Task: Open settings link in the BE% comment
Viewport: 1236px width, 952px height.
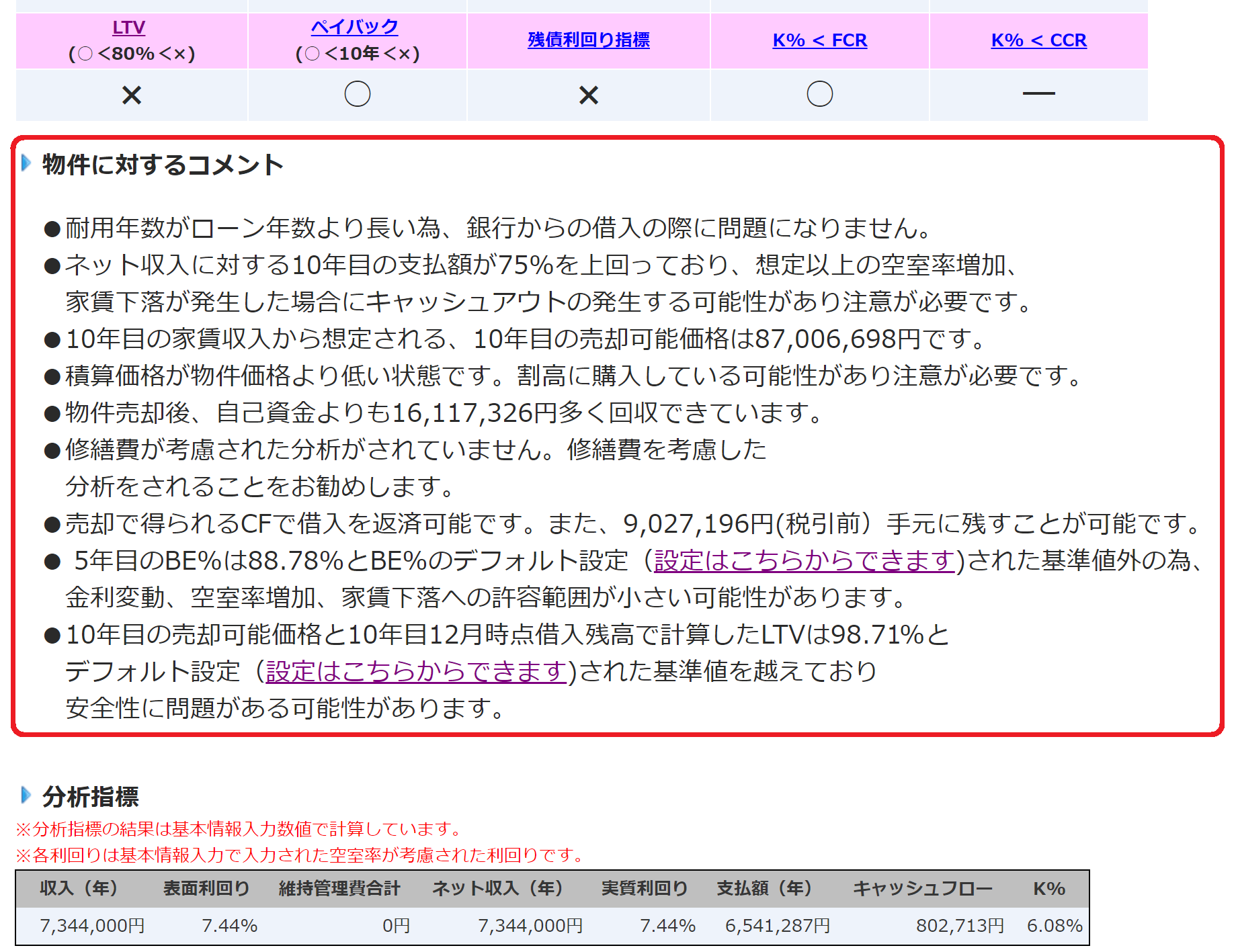Action: (804, 560)
